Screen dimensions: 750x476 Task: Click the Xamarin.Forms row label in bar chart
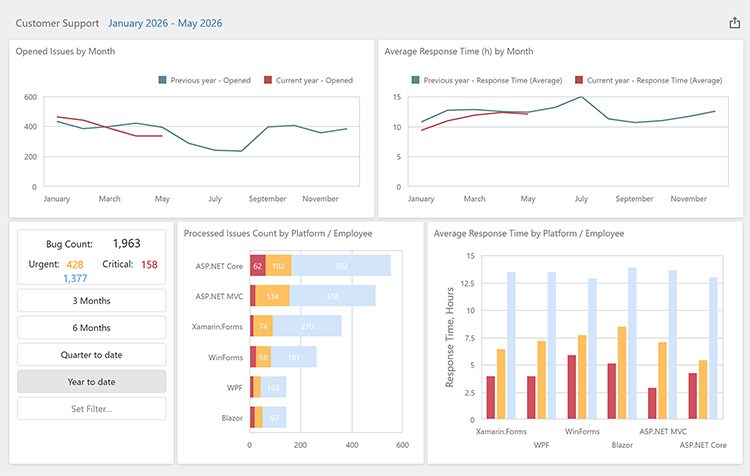(x=217, y=327)
